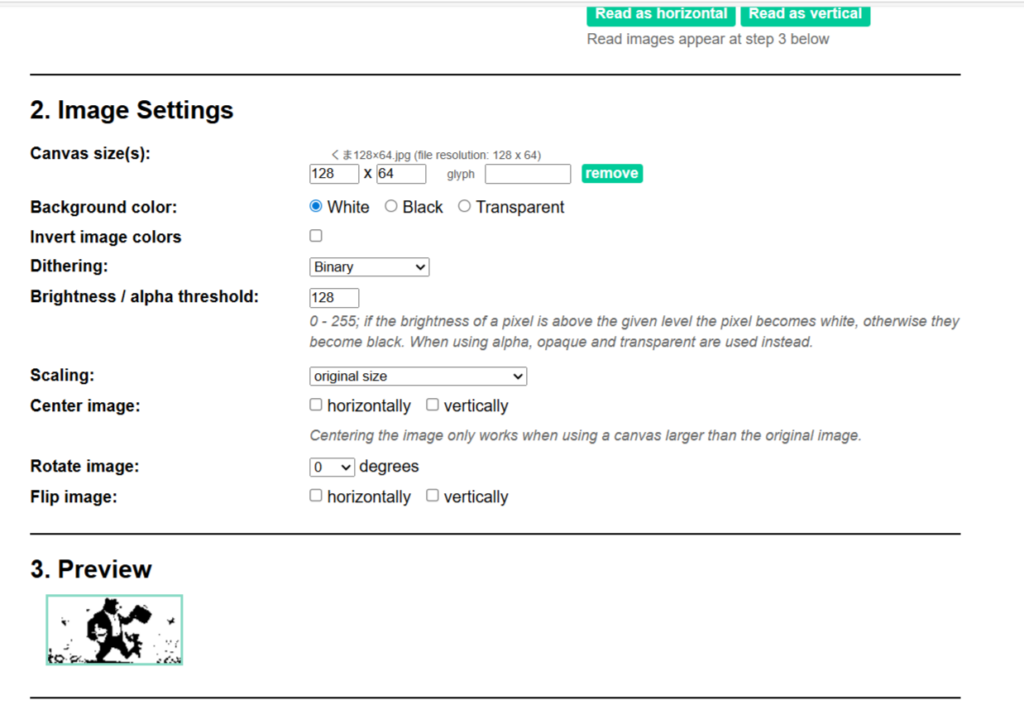Enable the Invert image colors checkbox
The width and height of the screenshot is (1024, 705).
(316, 236)
